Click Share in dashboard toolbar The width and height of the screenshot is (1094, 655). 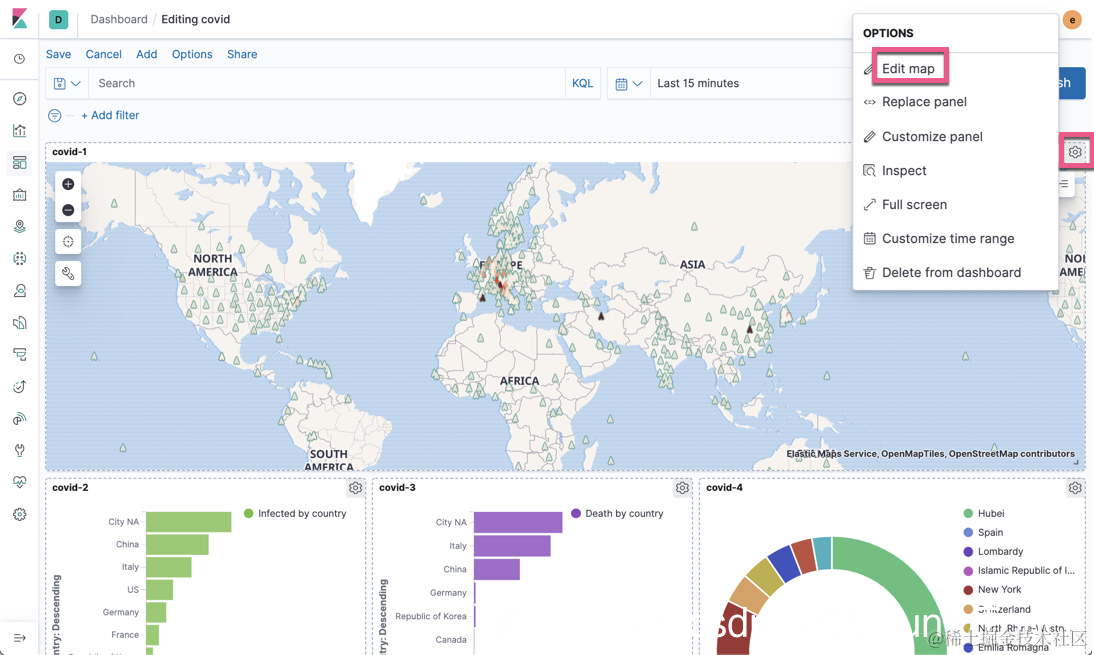coord(242,54)
